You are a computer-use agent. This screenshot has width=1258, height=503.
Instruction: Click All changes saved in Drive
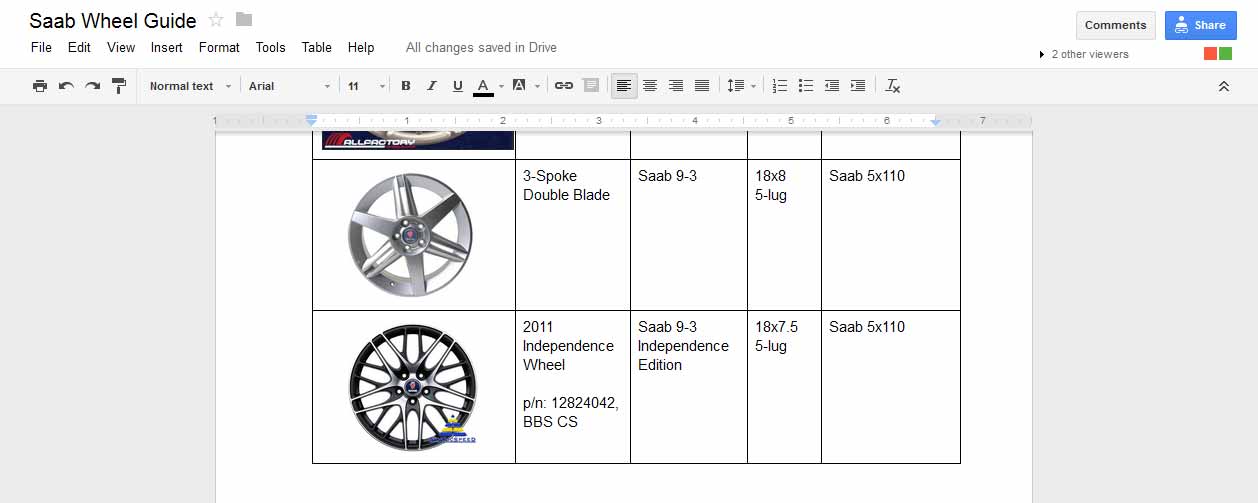[481, 47]
